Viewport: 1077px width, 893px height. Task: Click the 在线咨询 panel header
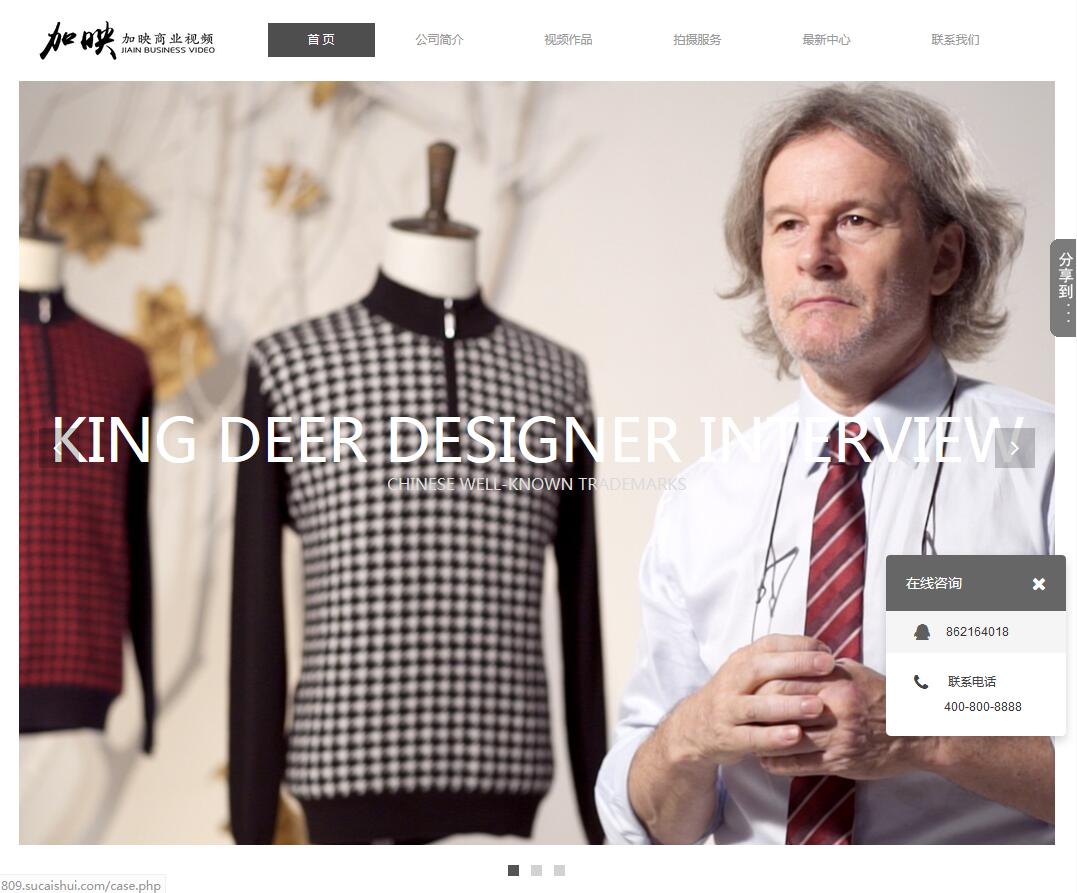tap(975, 583)
